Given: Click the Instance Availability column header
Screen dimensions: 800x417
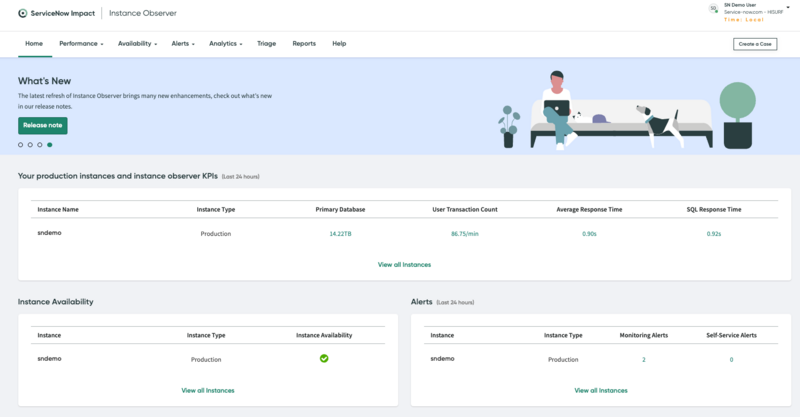Looking at the screenshot, I should pos(324,335).
